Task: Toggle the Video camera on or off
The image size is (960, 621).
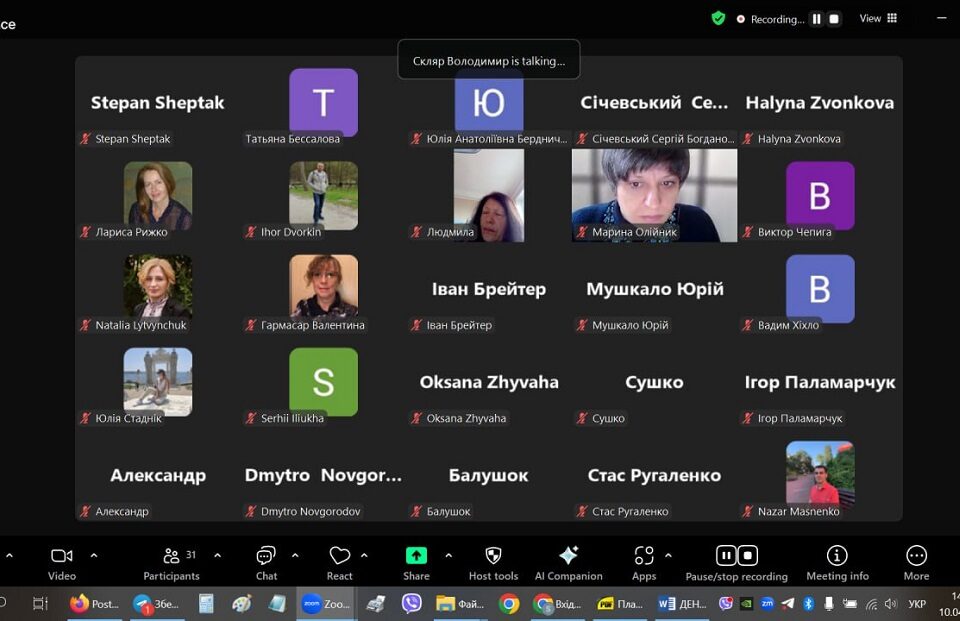Action: 62,556
